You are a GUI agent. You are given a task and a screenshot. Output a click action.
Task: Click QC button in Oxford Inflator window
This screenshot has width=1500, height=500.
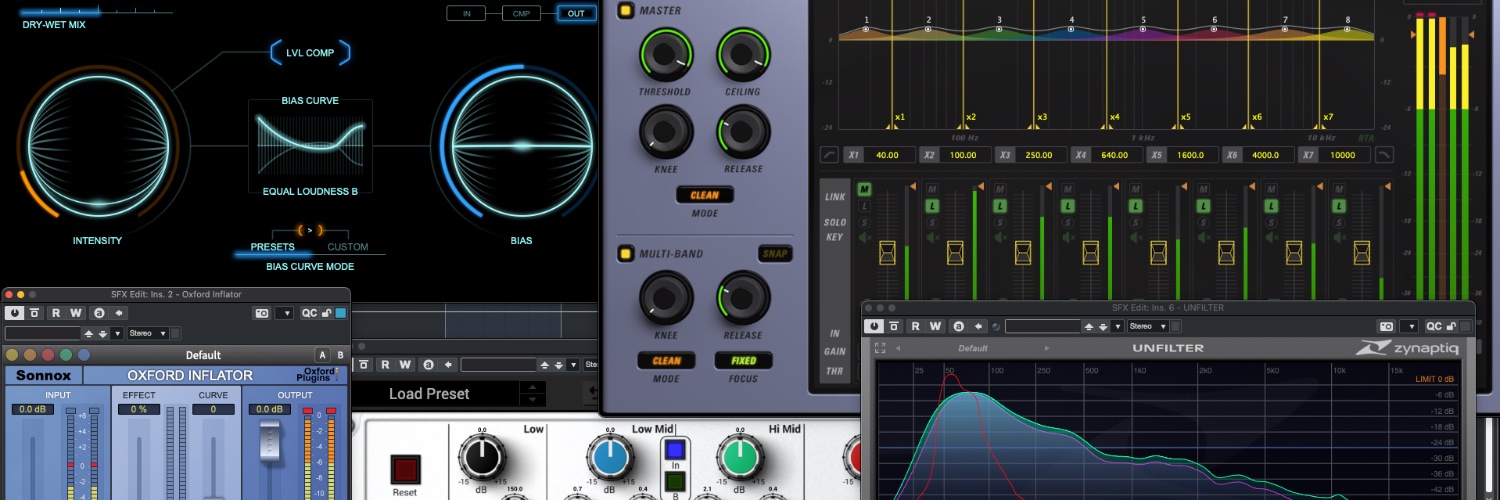coord(309,313)
